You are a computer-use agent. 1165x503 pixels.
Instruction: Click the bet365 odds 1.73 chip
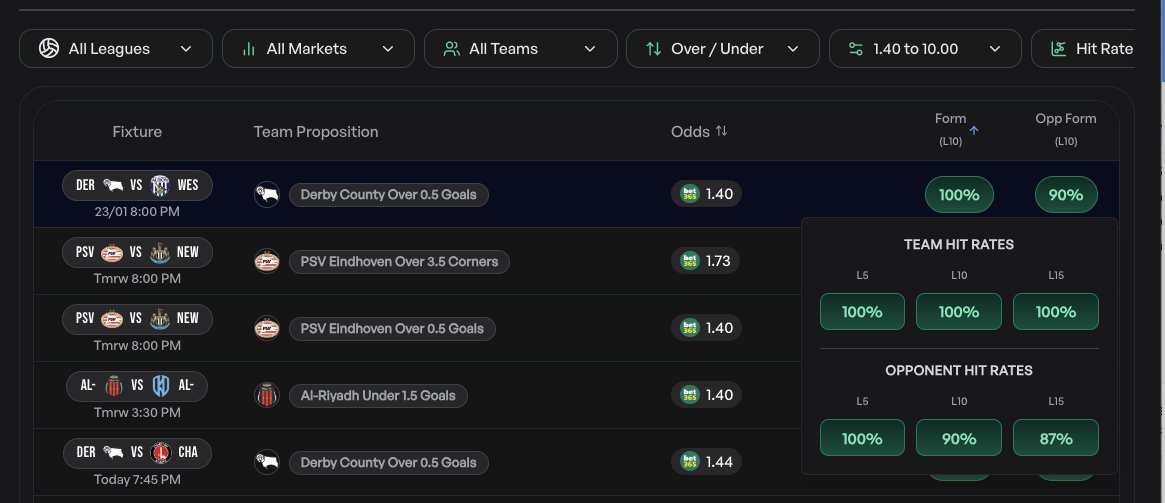(x=706, y=261)
